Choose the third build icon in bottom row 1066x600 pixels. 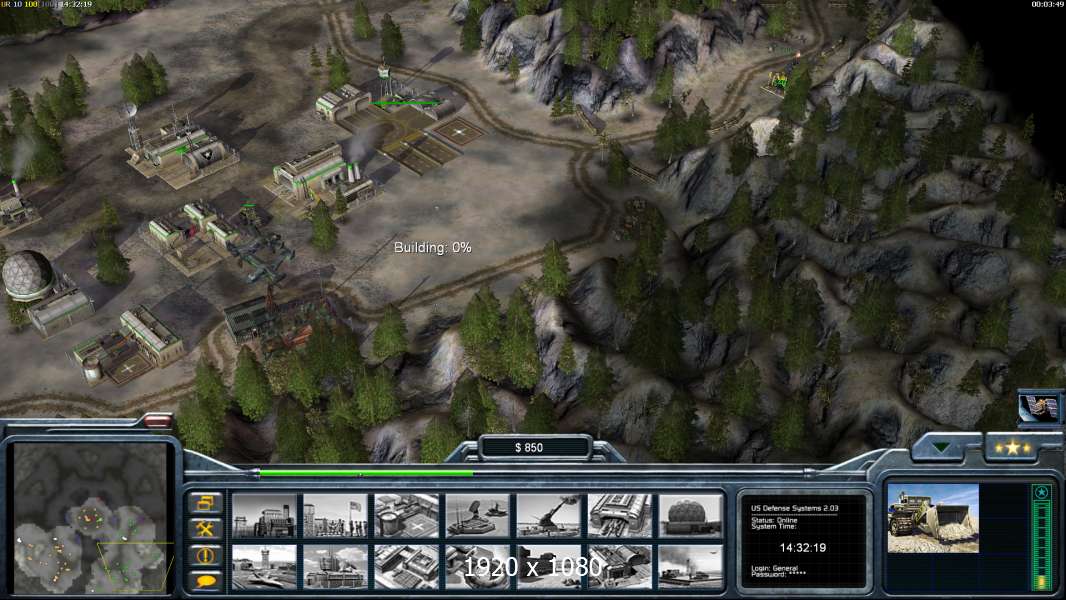(x=407, y=566)
